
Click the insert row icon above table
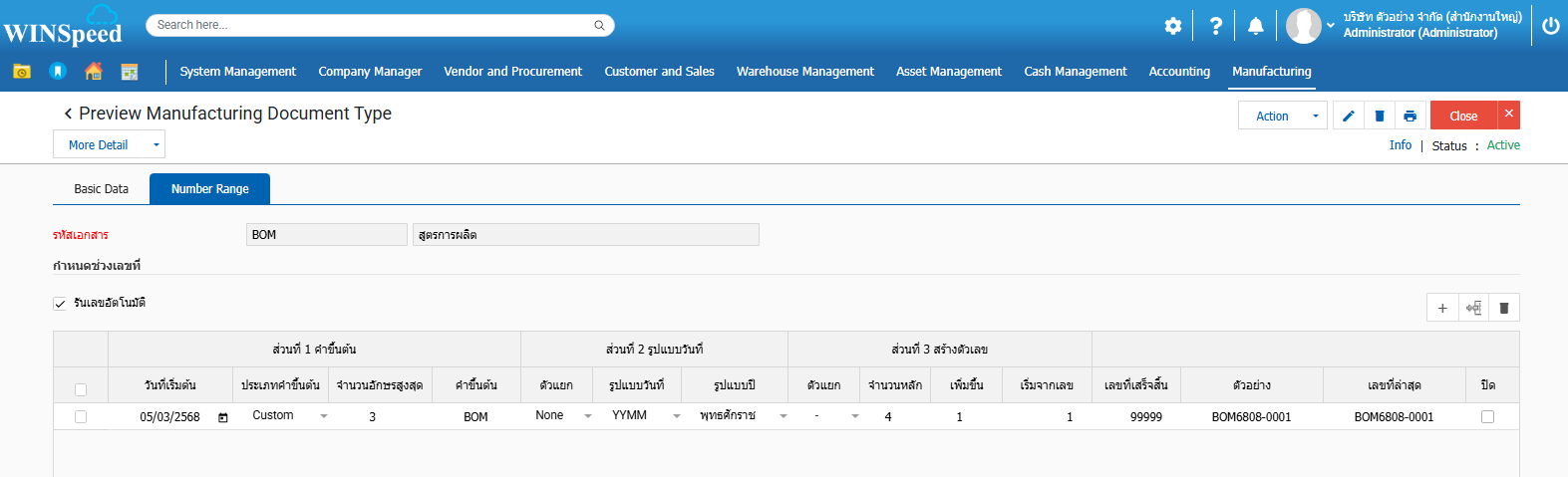pyautogui.click(x=1473, y=308)
